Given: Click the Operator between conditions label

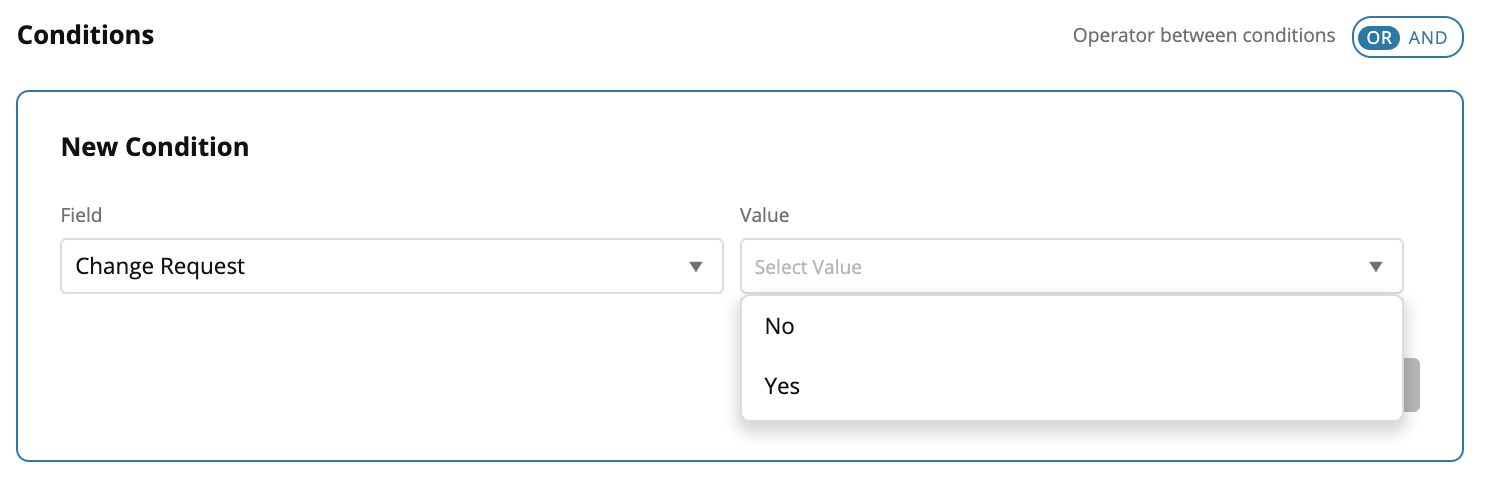Looking at the screenshot, I should click(1203, 36).
